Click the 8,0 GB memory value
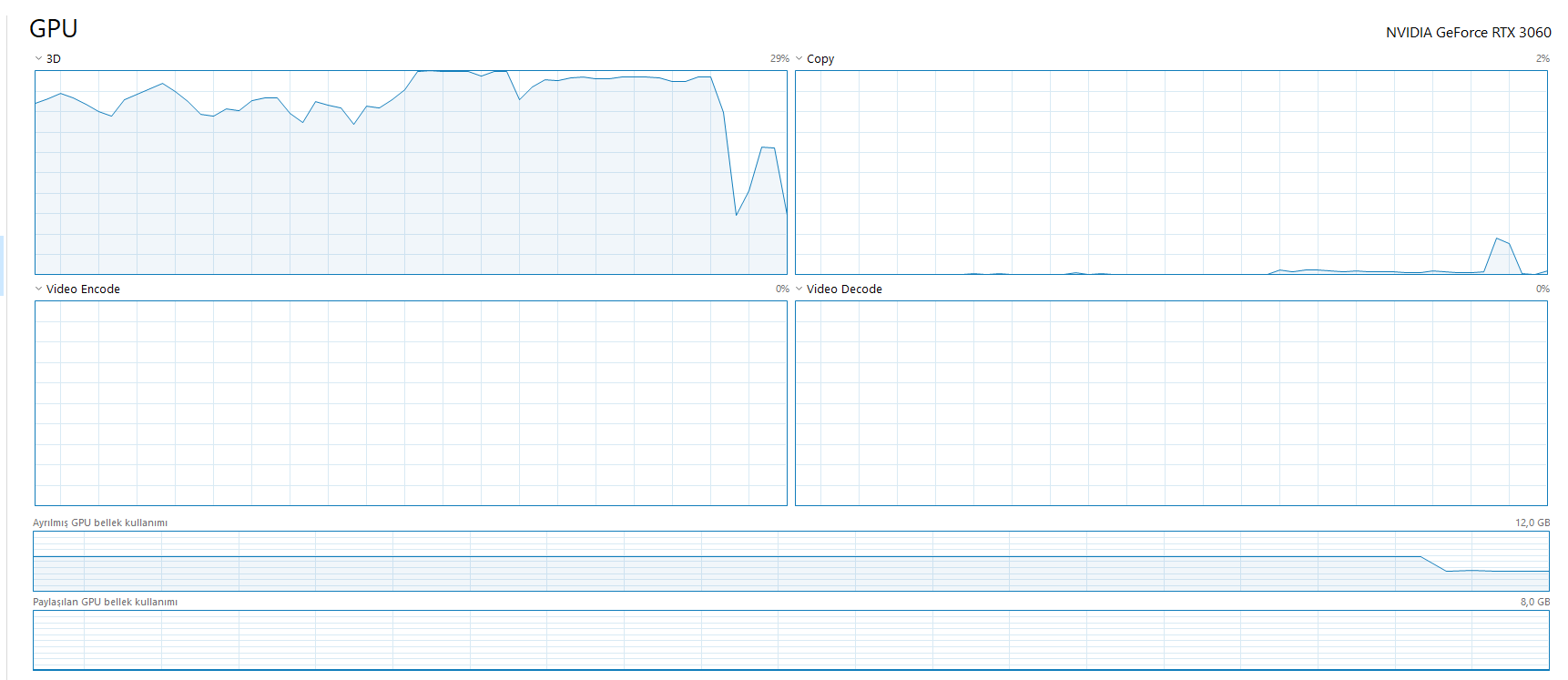This screenshot has width=1568, height=680. pos(1535,602)
